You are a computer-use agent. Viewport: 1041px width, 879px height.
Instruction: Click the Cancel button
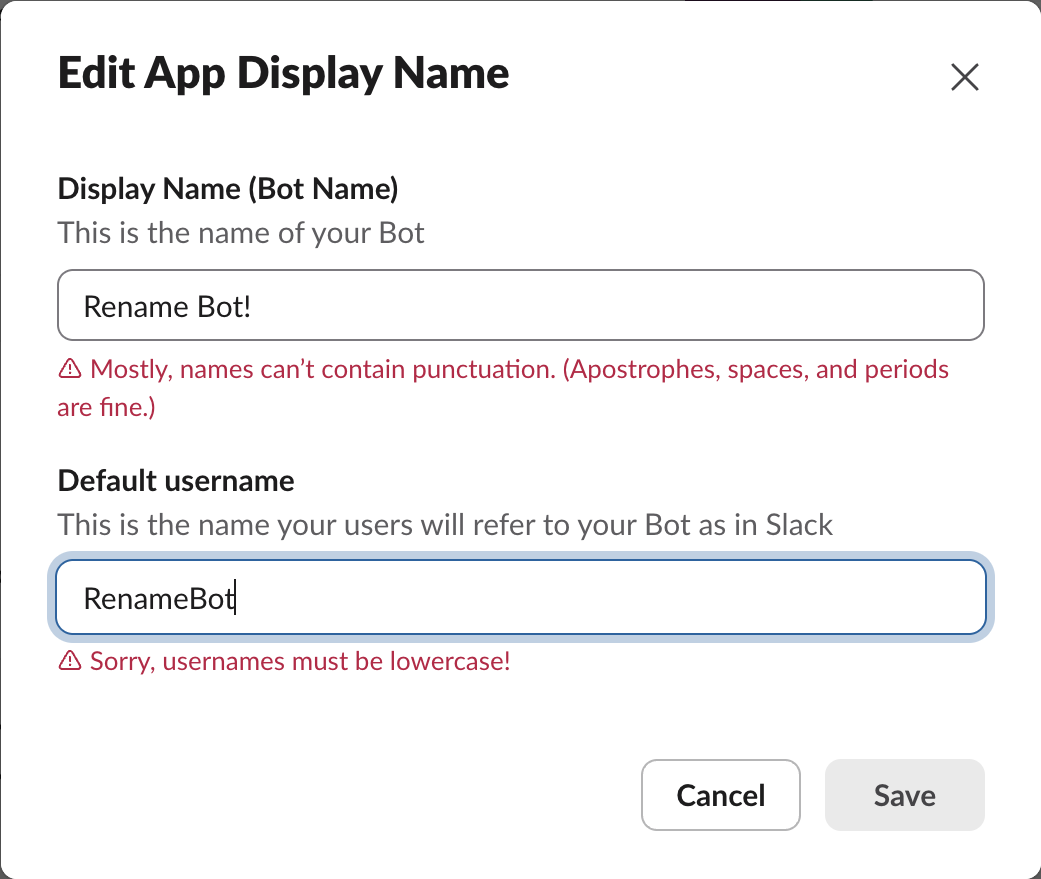coord(720,795)
